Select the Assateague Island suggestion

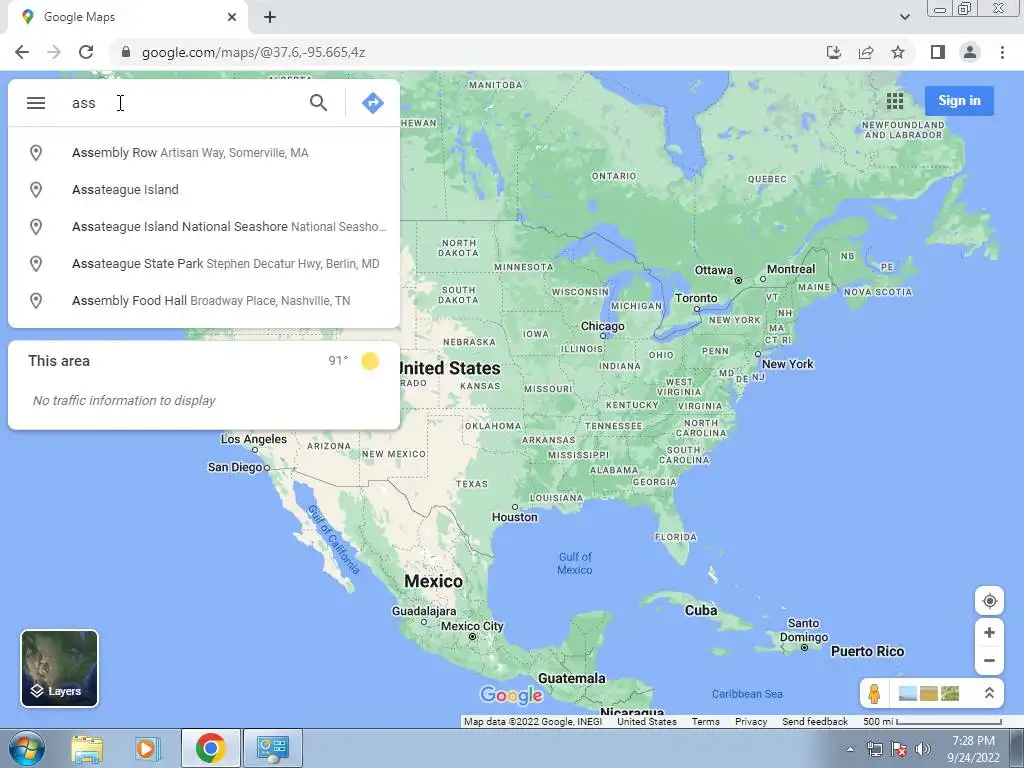(204, 190)
